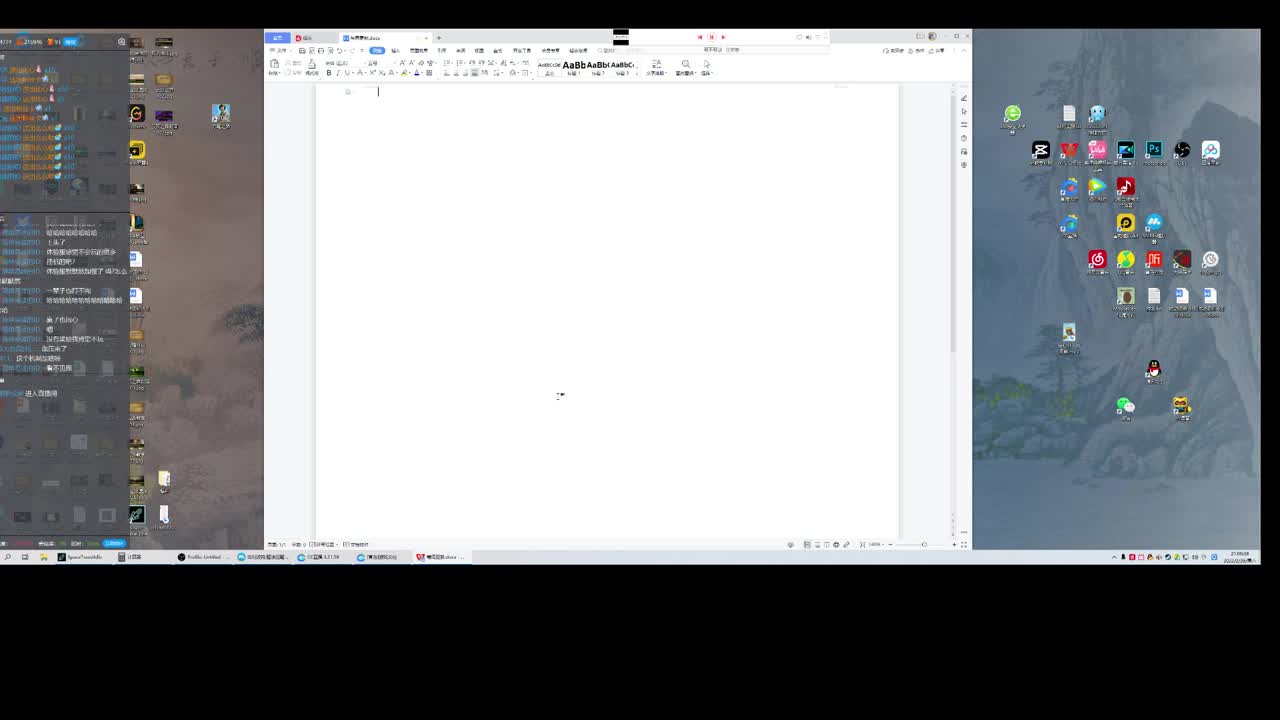
Task: Click the Share button at ribbon right
Action: click(937, 50)
